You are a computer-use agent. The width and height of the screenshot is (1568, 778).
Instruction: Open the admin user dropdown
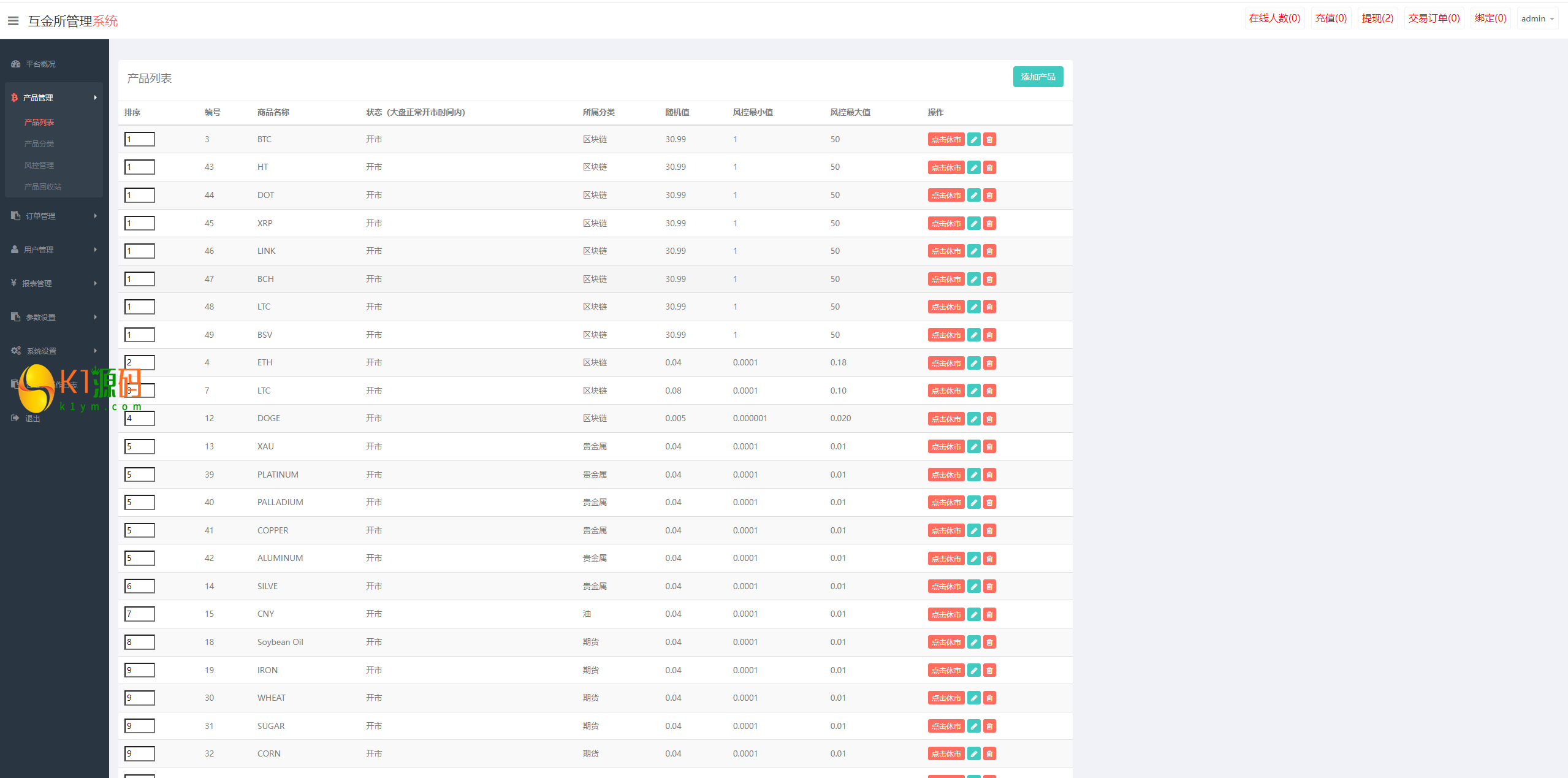[x=1537, y=19]
